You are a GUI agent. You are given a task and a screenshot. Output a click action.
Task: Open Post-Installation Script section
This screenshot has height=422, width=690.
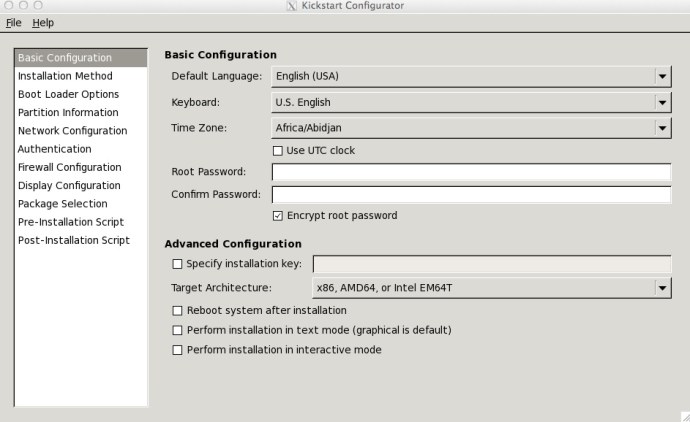coord(81,240)
